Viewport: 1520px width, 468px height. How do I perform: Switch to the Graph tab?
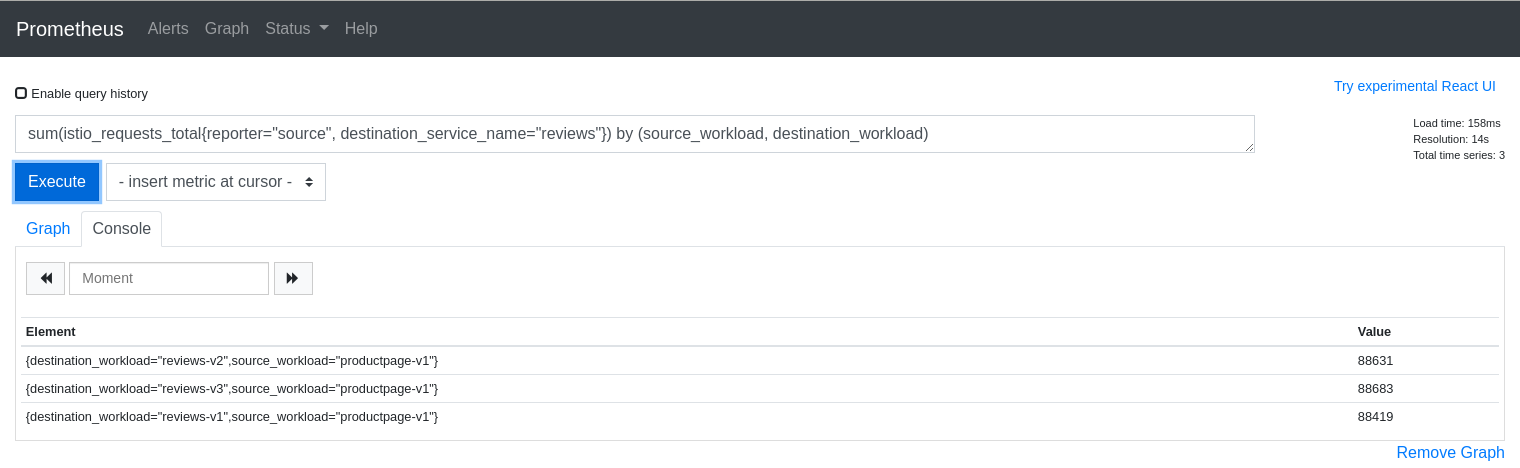(48, 229)
